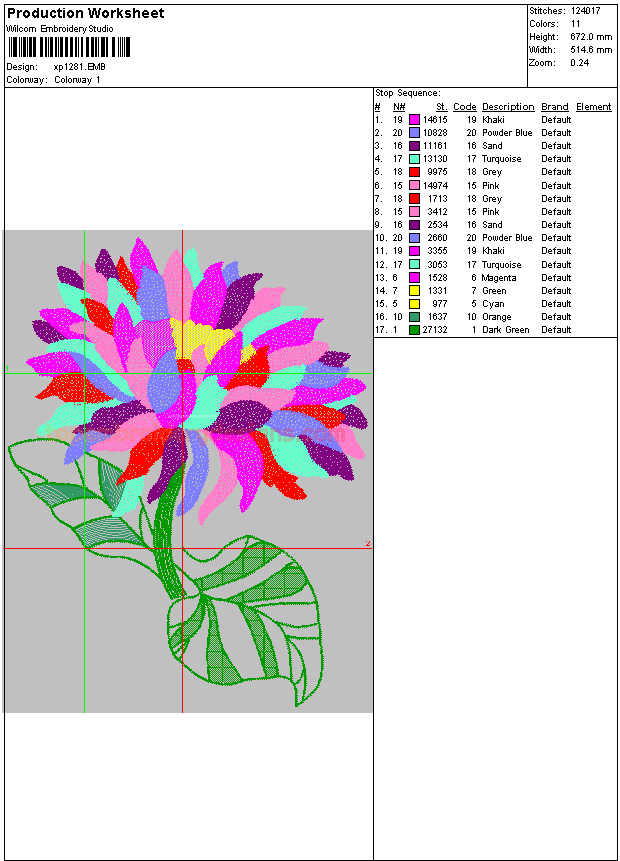Click the 'Colorway 1' value
620x861 pixels.
coord(77,80)
